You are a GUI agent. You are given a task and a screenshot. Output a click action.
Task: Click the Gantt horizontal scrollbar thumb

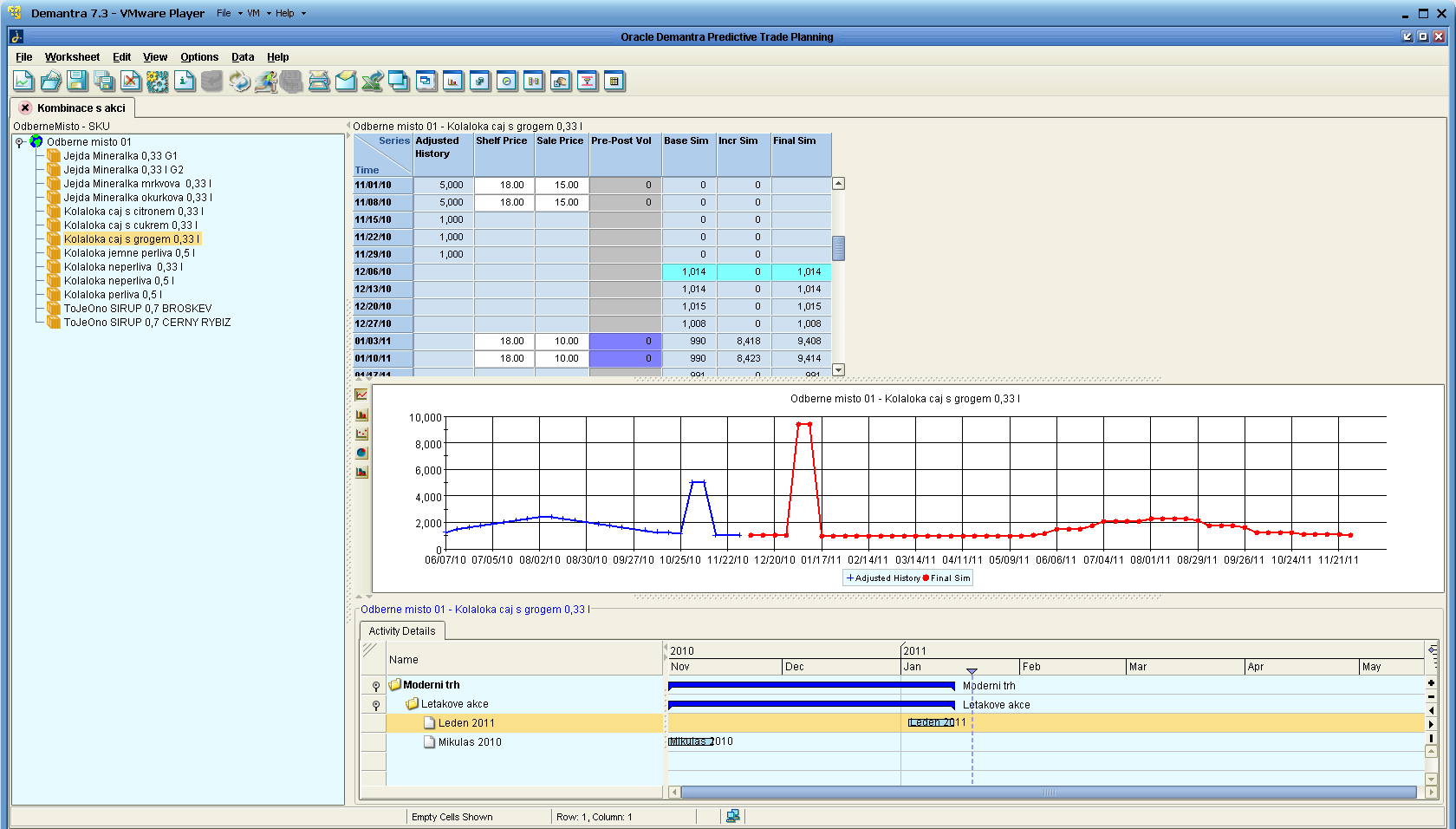click(1049, 793)
